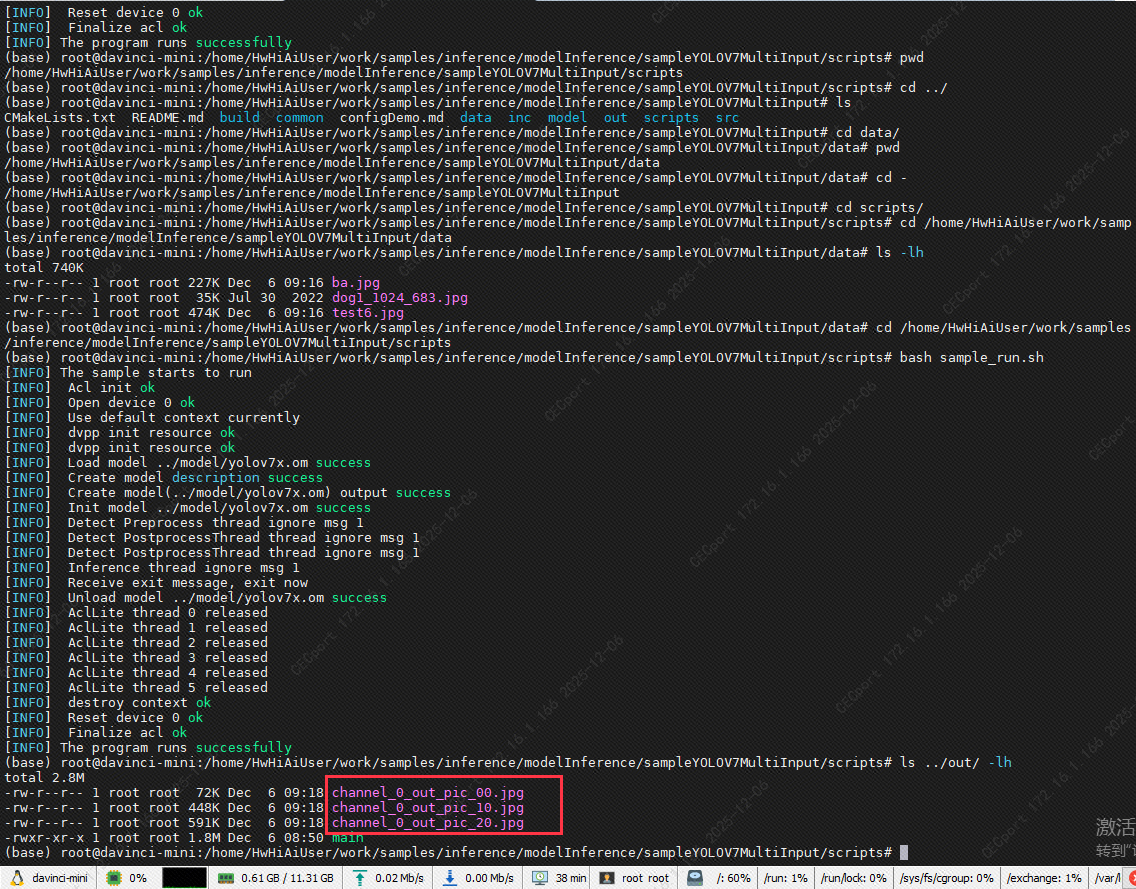This screenshot has width=1136, height=889.
Task: Click configDemo.md in the ls output
Action: 392,118
